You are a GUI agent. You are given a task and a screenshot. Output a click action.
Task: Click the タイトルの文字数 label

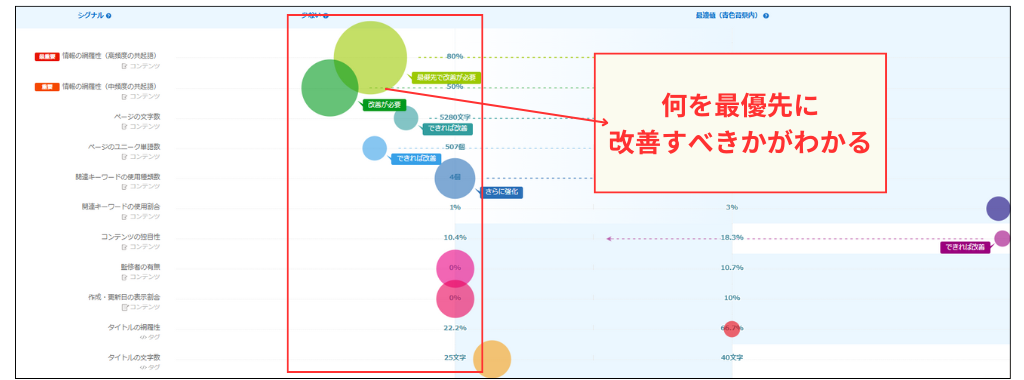tap(134, 357)
